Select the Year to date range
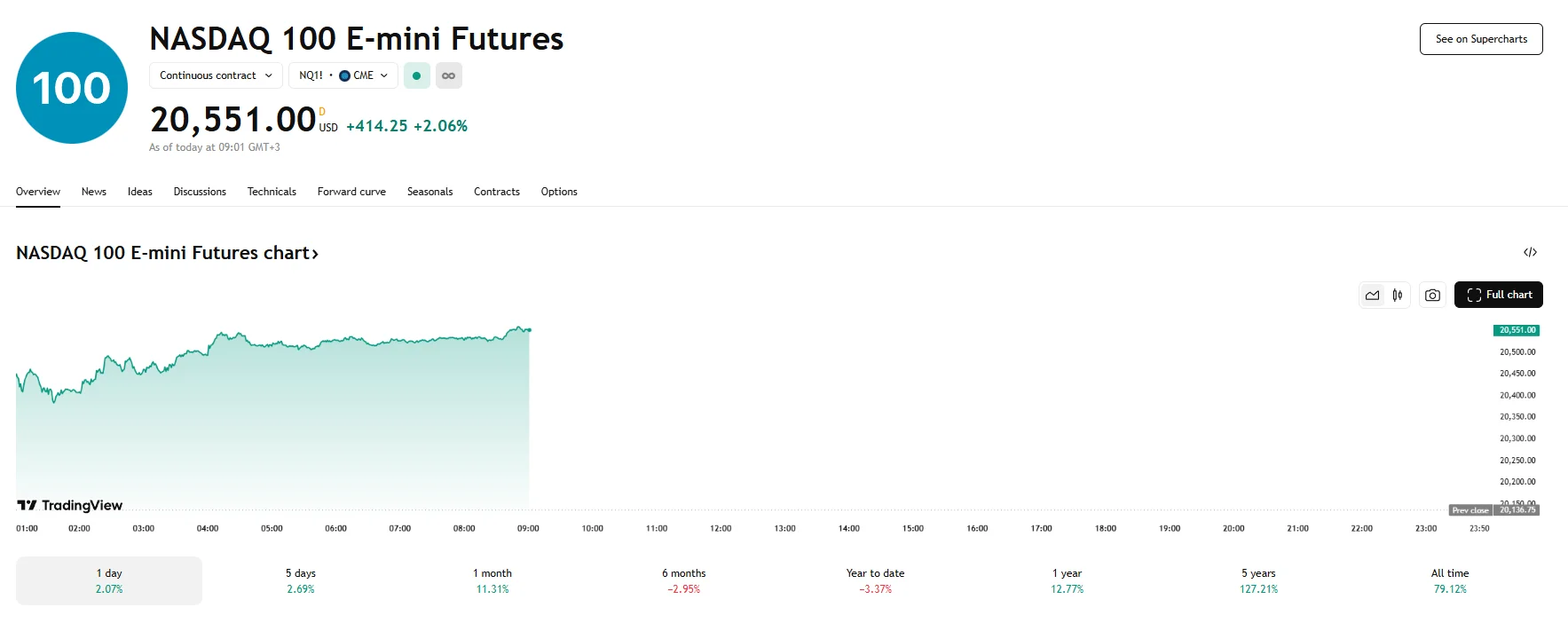The width and height of the screenshot is (1568, 631). click(x=874, y=580)
